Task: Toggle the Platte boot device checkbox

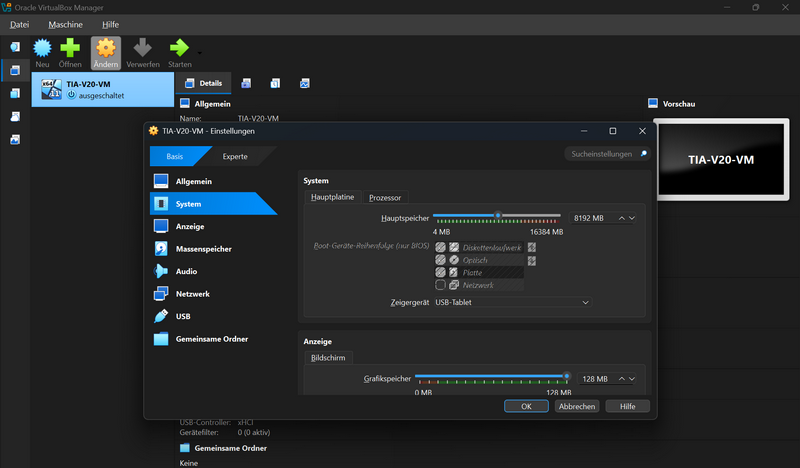Action: [441, 272]
